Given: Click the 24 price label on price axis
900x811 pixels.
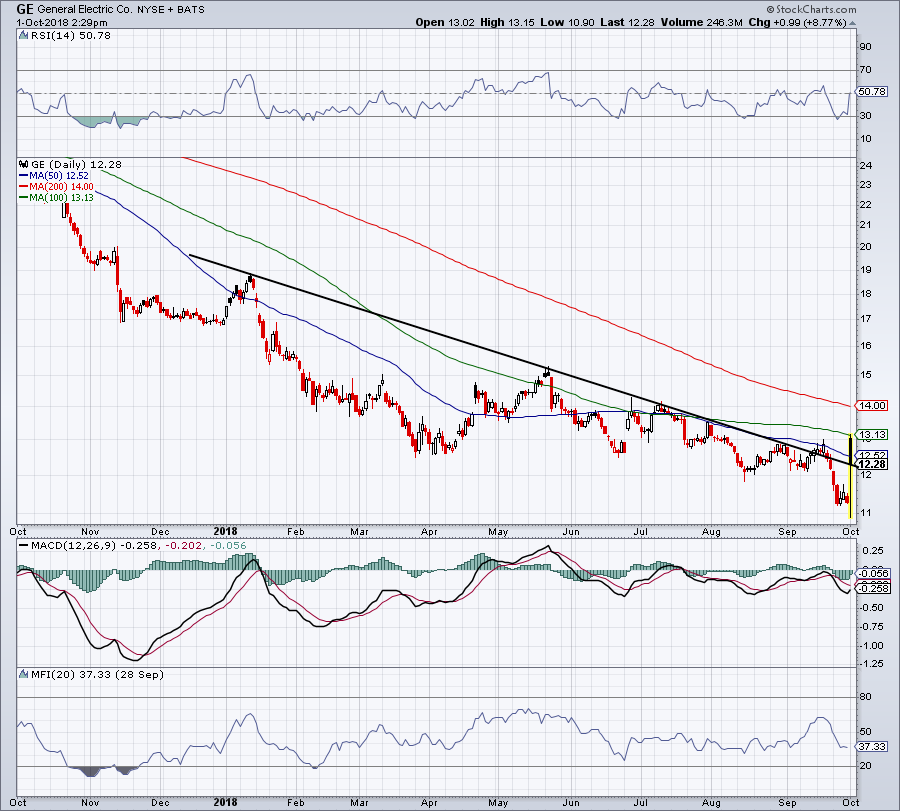Looking at the screenshot, I should pyautogui.click(x=866, y=165).
